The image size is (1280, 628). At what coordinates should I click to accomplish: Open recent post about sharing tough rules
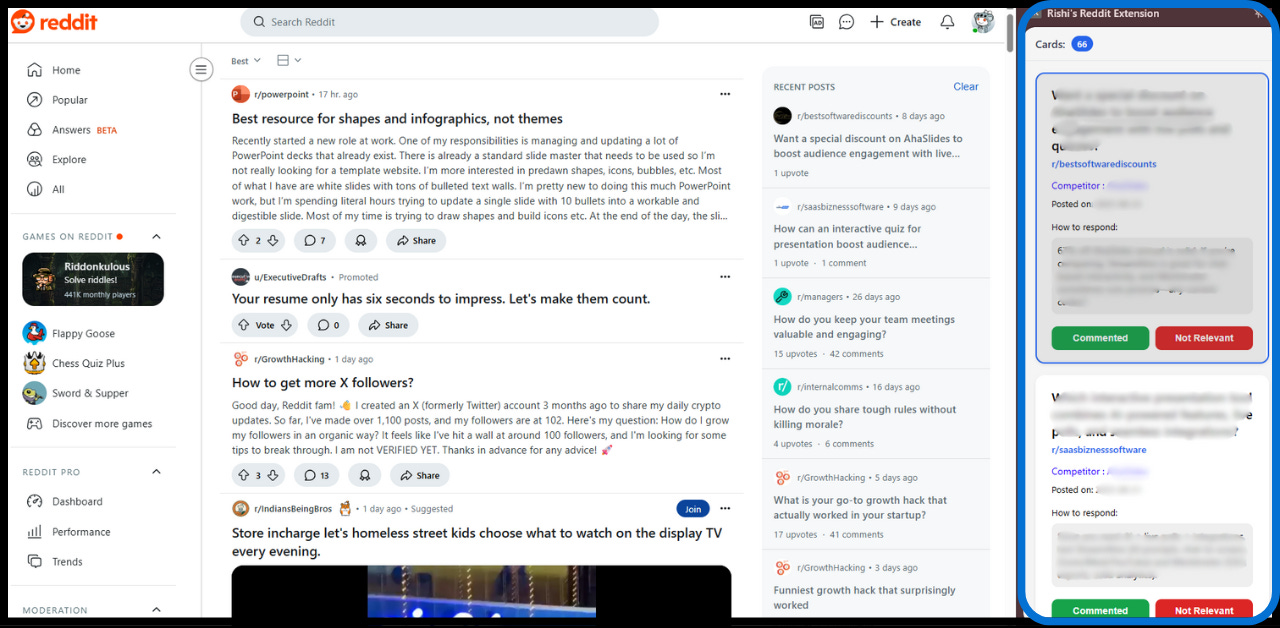[865, 417]
